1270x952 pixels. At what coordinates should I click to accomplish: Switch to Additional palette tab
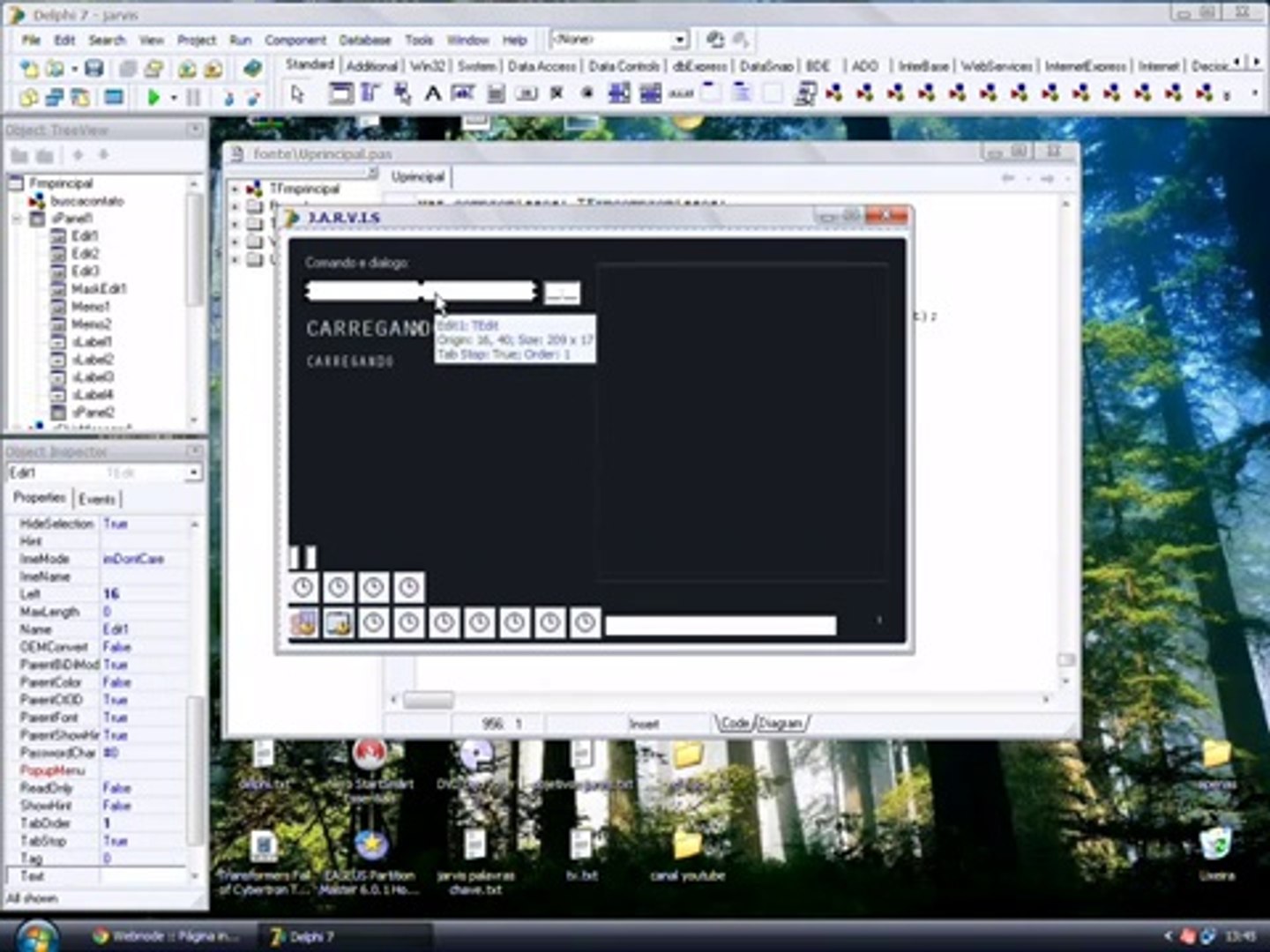372,66
